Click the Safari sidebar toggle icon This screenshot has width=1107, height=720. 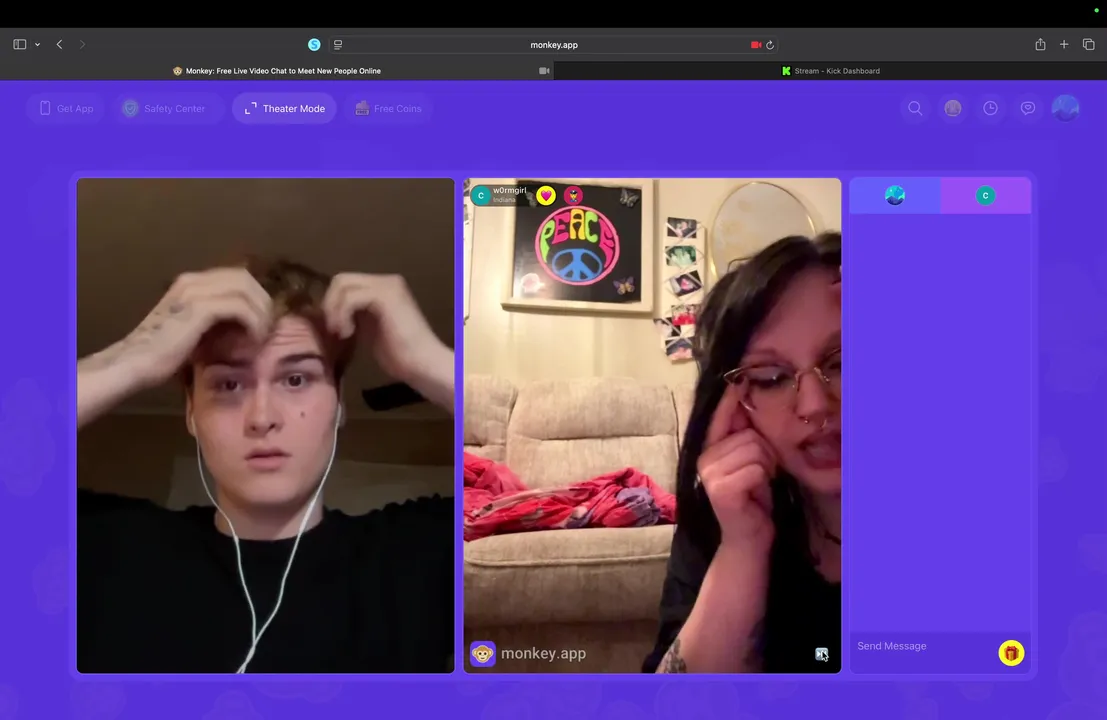[20, 44]
